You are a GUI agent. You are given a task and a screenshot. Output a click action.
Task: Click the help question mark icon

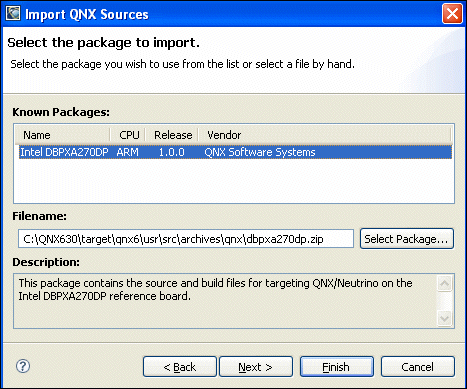pyautogui.click(x=23, y=366)
